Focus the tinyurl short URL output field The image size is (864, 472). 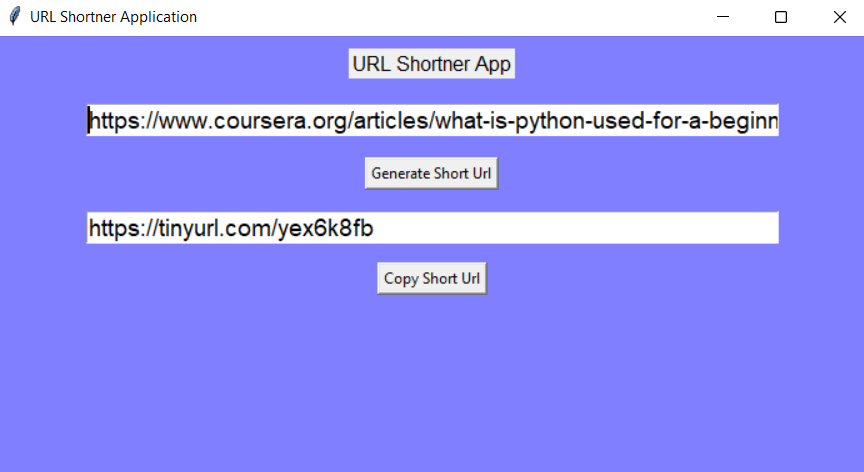tap(433, 227)
